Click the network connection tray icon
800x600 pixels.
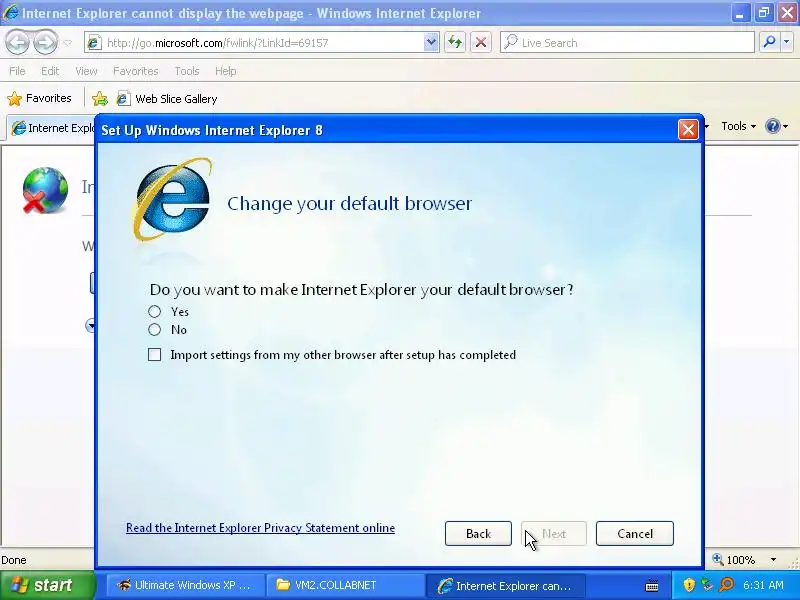[x=707, y=585]
